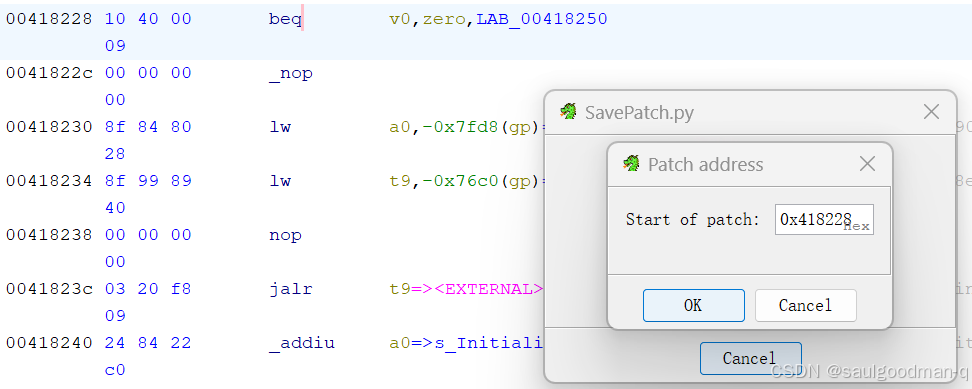
Task: Click OK in Patch address dialog
Action: tap(693, 305)
